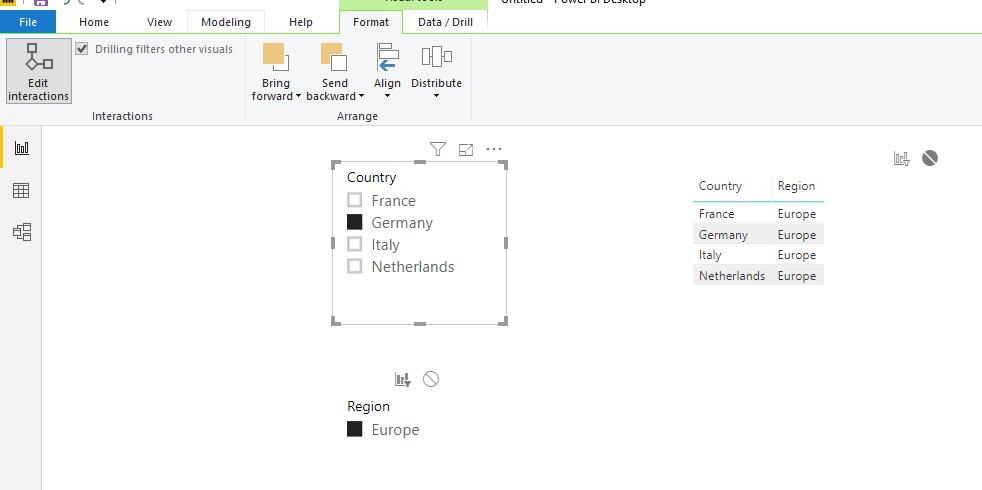Click the Bring forward icon
Viewport: 982px width, 490px height.
click(x=275, y=57)
